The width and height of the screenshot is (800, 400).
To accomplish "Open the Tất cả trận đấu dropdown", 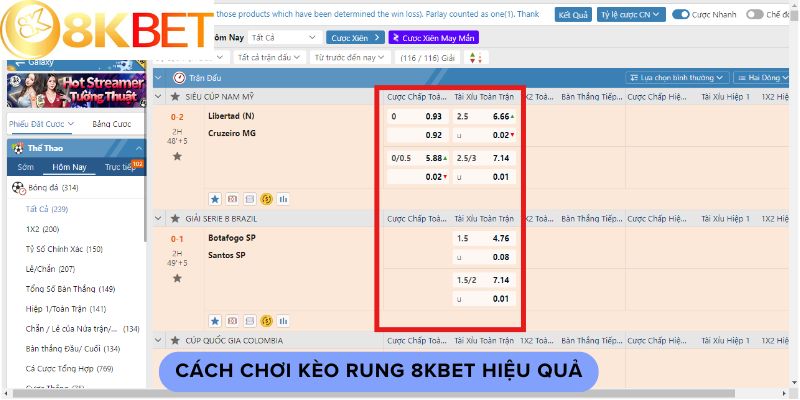I will [269, 57].
